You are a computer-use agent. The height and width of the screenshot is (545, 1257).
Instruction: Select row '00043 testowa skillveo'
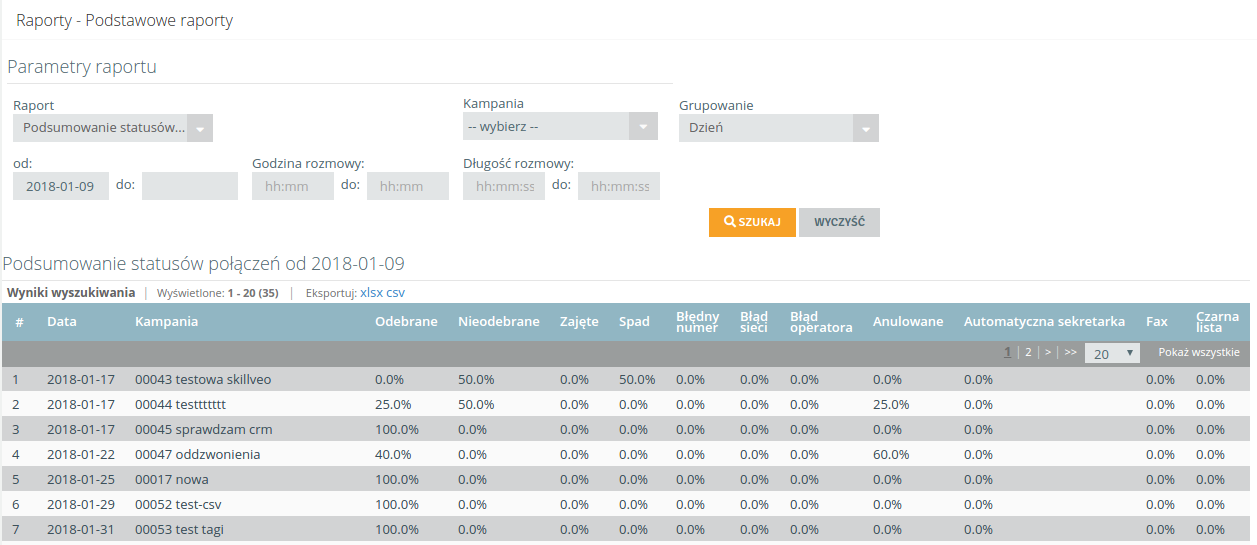(x=626, y=380)
